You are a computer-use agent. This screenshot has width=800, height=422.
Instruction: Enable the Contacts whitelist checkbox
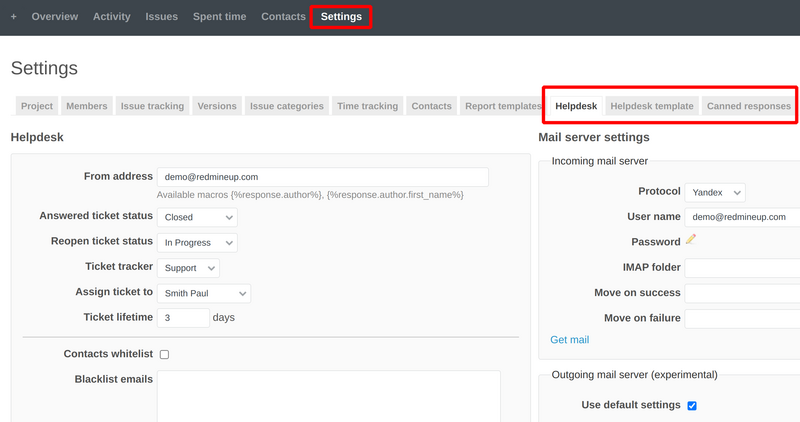[164, 354]
